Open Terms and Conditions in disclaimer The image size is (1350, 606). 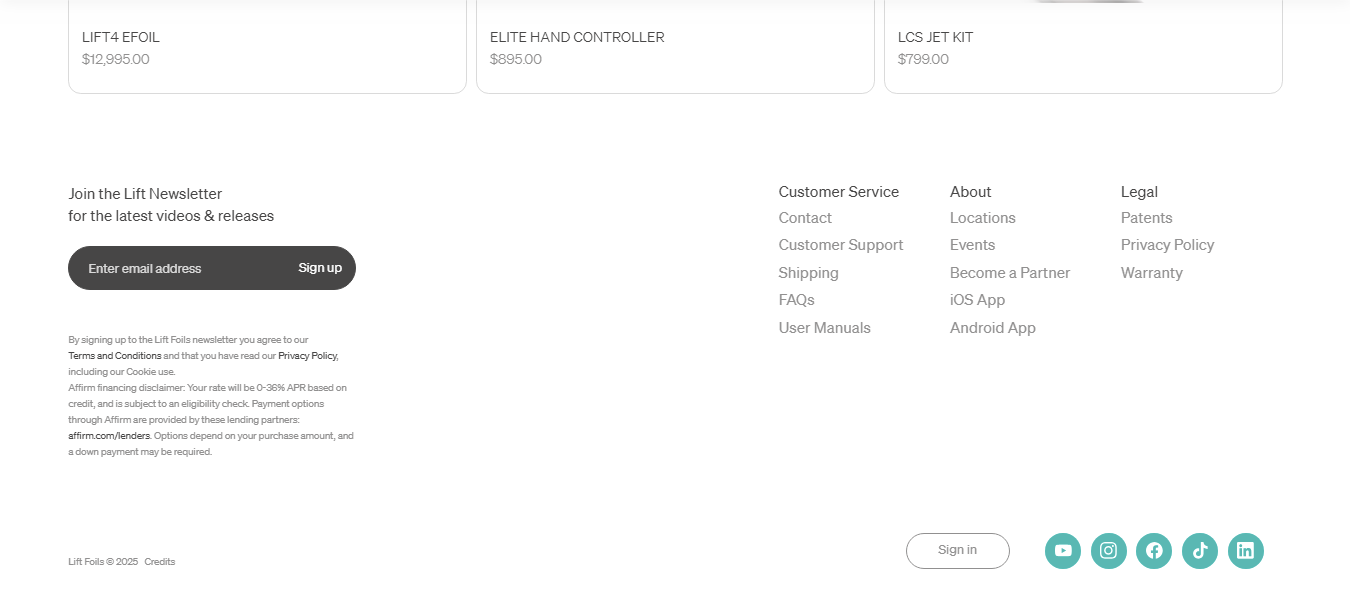(115, 356)
